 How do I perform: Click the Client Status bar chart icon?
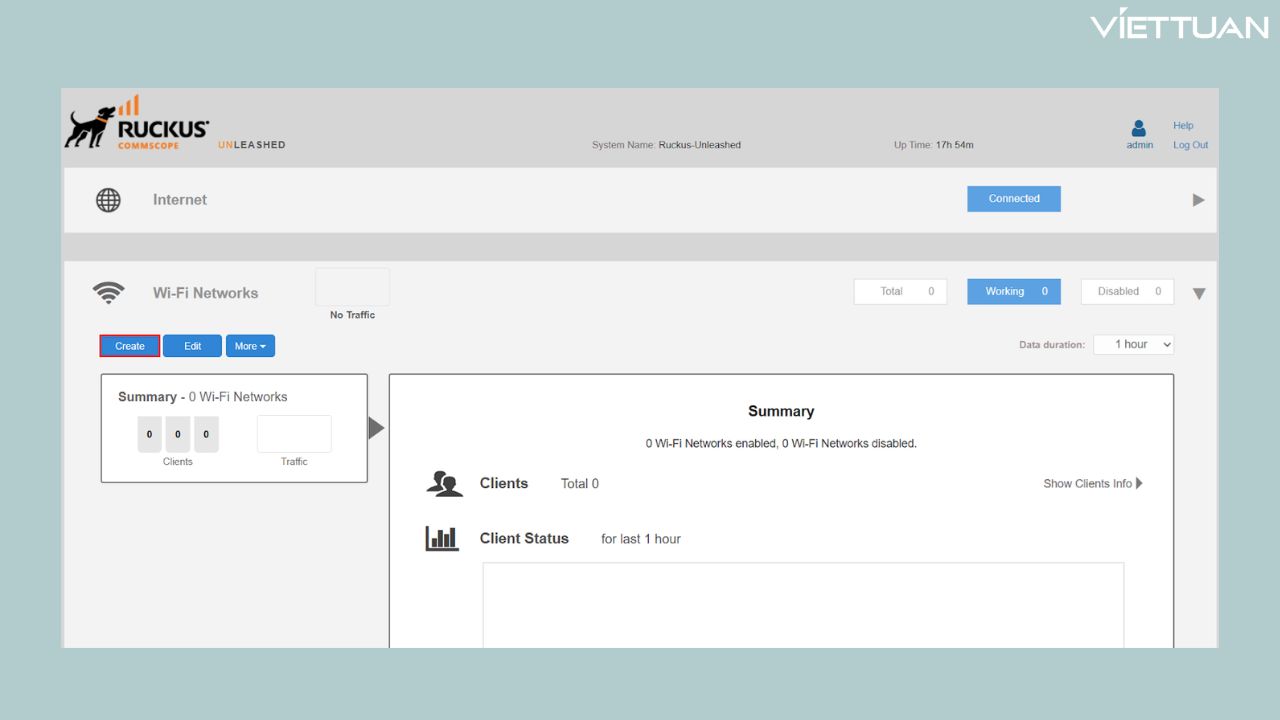click(442, 539)
